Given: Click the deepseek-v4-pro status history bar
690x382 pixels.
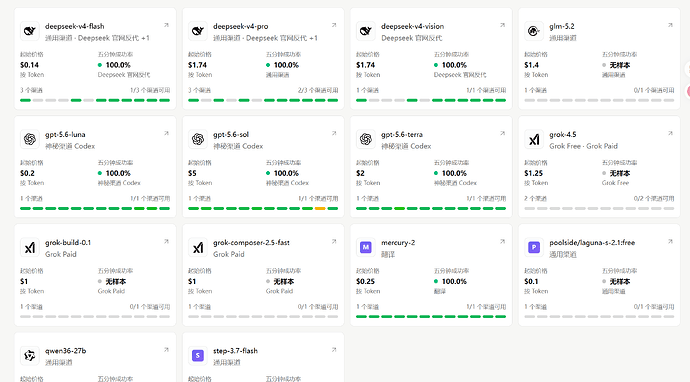Looking at the screenshot, I should 263,100.
